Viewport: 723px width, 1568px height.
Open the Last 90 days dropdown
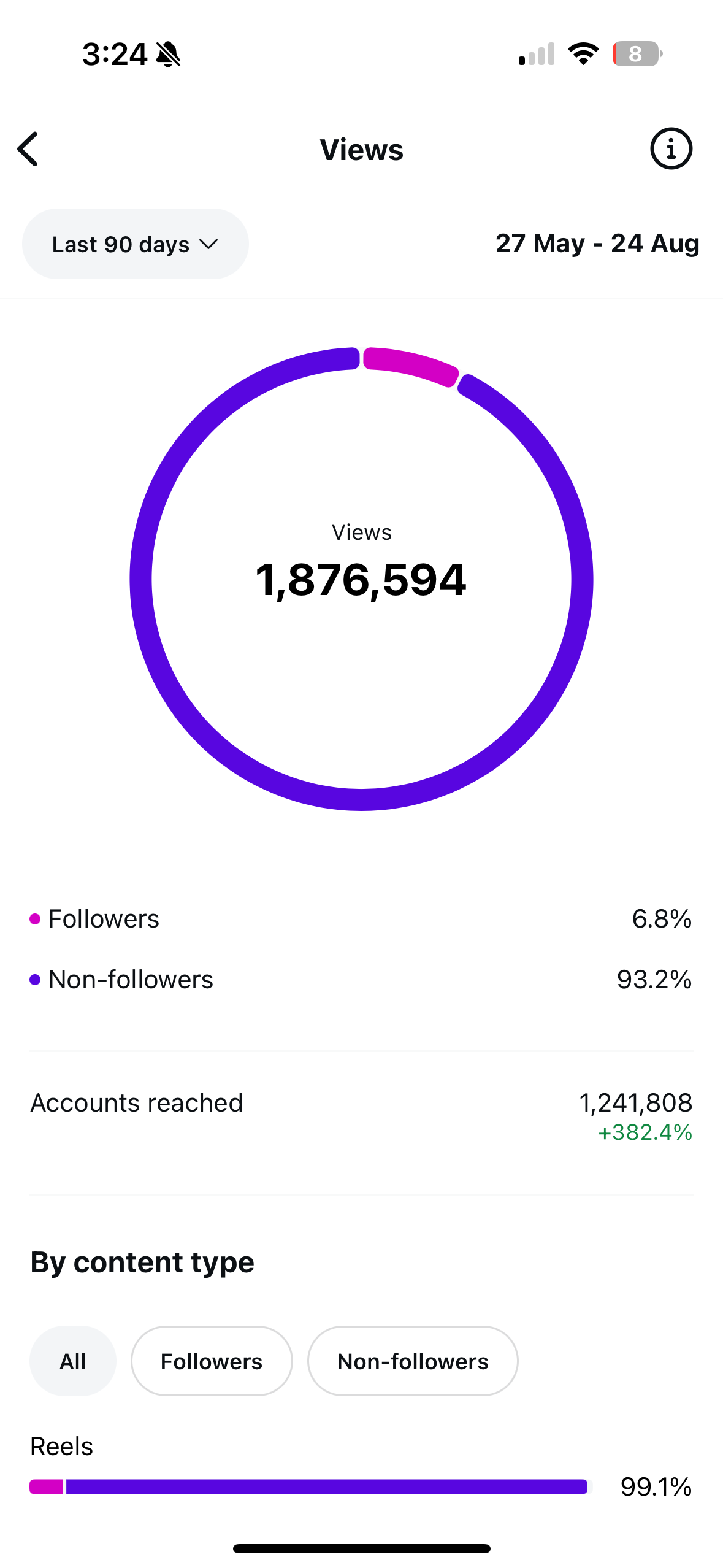click(x=136, y=244)
